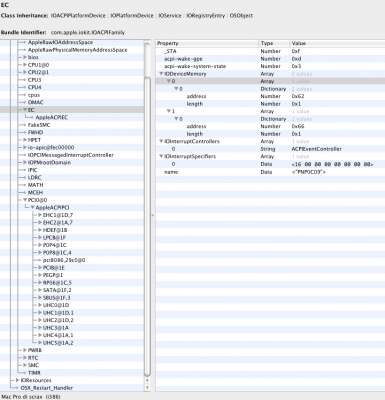
Task: Expand the CPU1@0 node
Action: click(x=25, y=65)
